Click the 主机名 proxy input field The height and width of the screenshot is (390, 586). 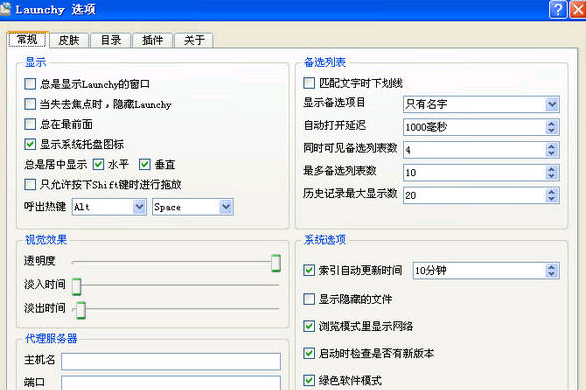coord(171,361)
